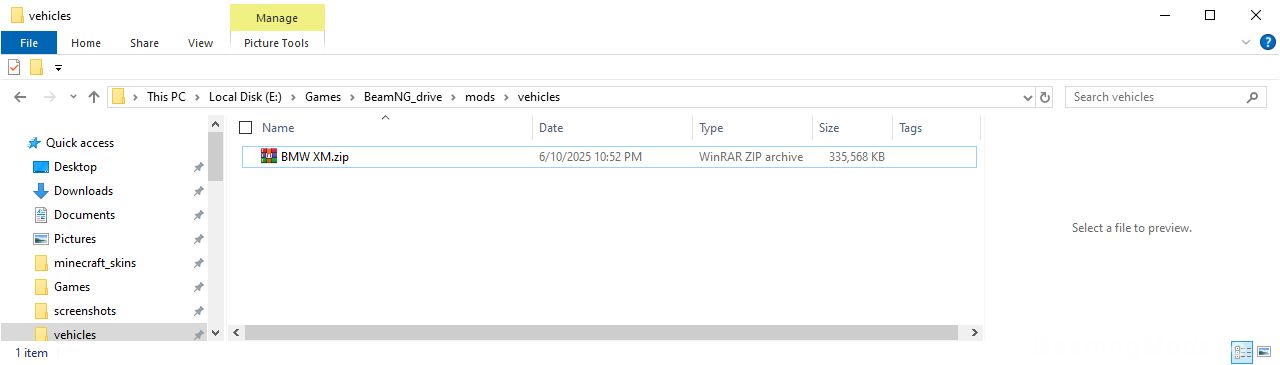Image resolution: width=1280 pixels, height=365 pixels.
Task: Switch to Large icons view layout
Action: click(1264, 352)
